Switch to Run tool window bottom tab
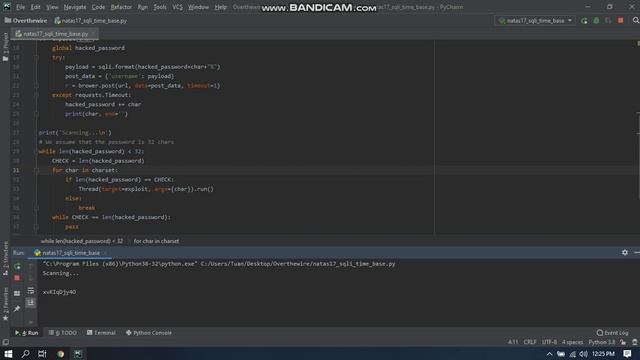This screenshot has height=360, width=640. (27, 333)
